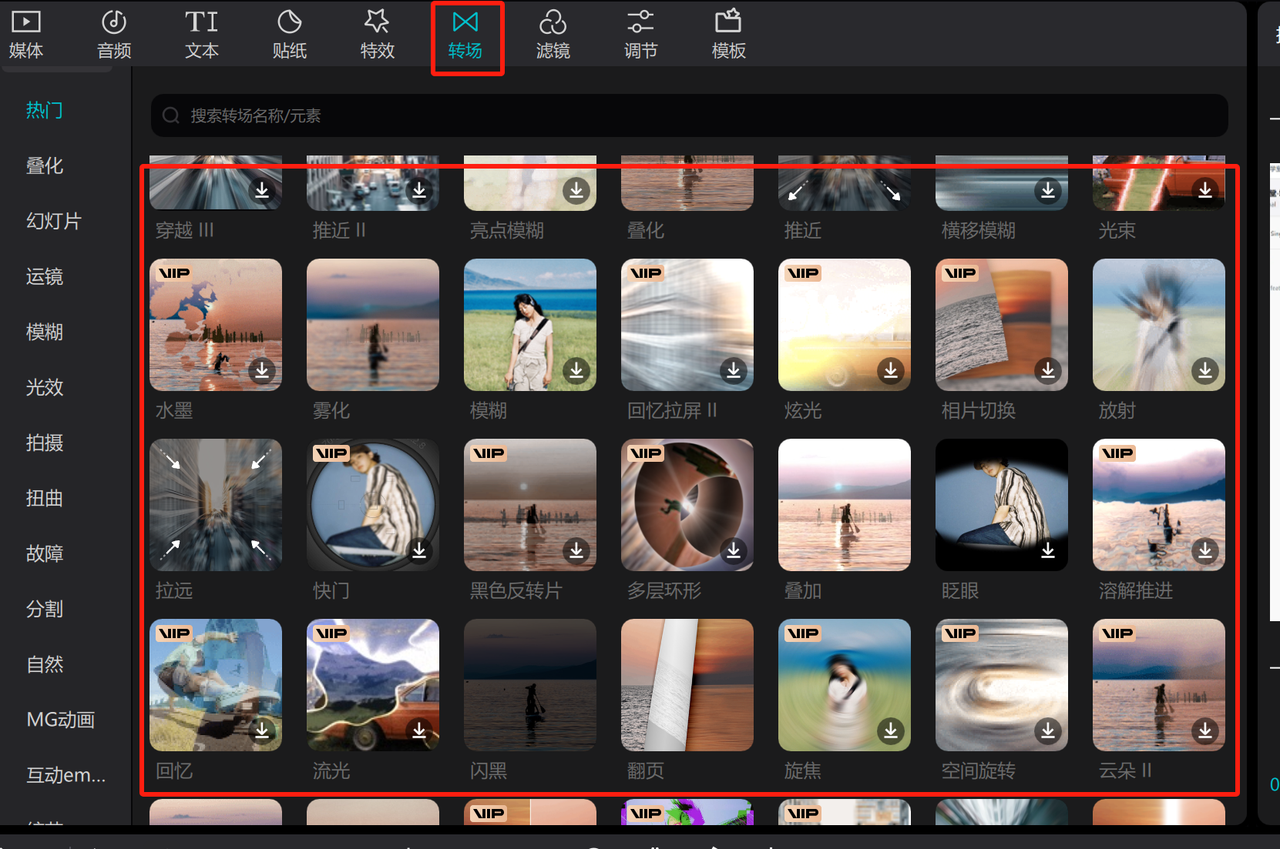Download the 快门 transition

pyautogui.click(x=419, y=550)
